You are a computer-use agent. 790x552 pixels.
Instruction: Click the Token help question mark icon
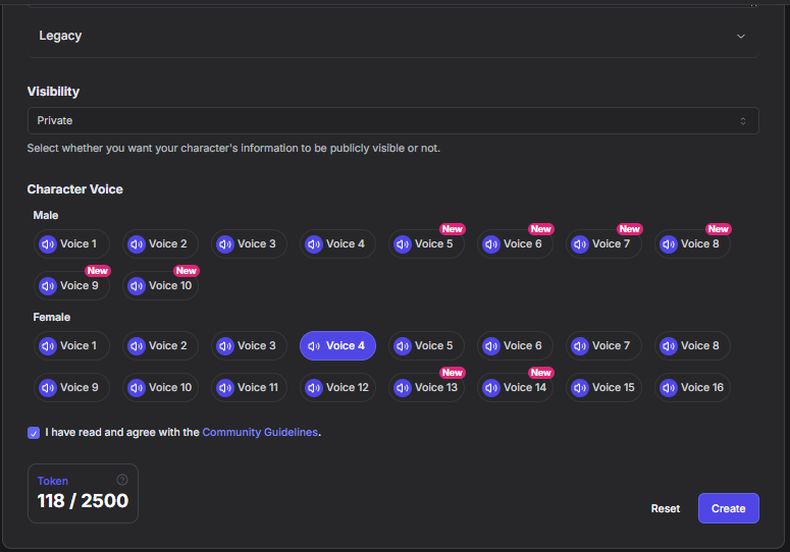[x=122, y=480]
